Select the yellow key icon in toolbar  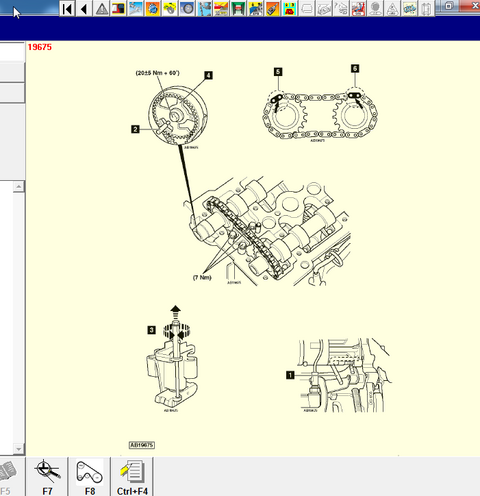[x=170, y=8]
